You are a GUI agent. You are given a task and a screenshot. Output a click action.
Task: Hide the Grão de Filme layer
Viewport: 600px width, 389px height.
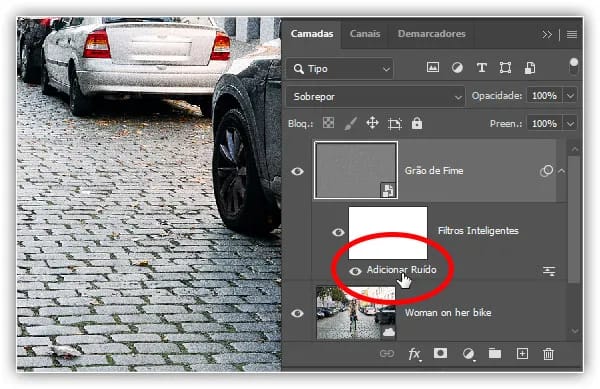(x=297, y=171)
